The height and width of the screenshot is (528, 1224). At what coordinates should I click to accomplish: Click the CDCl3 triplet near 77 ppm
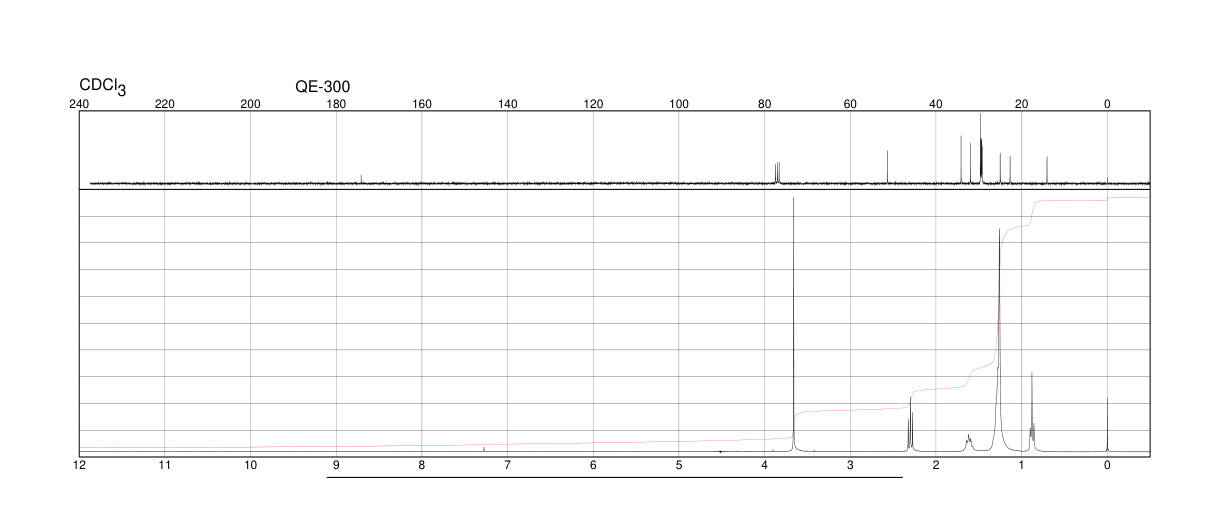pyautogui.click(x=777, y=172)
